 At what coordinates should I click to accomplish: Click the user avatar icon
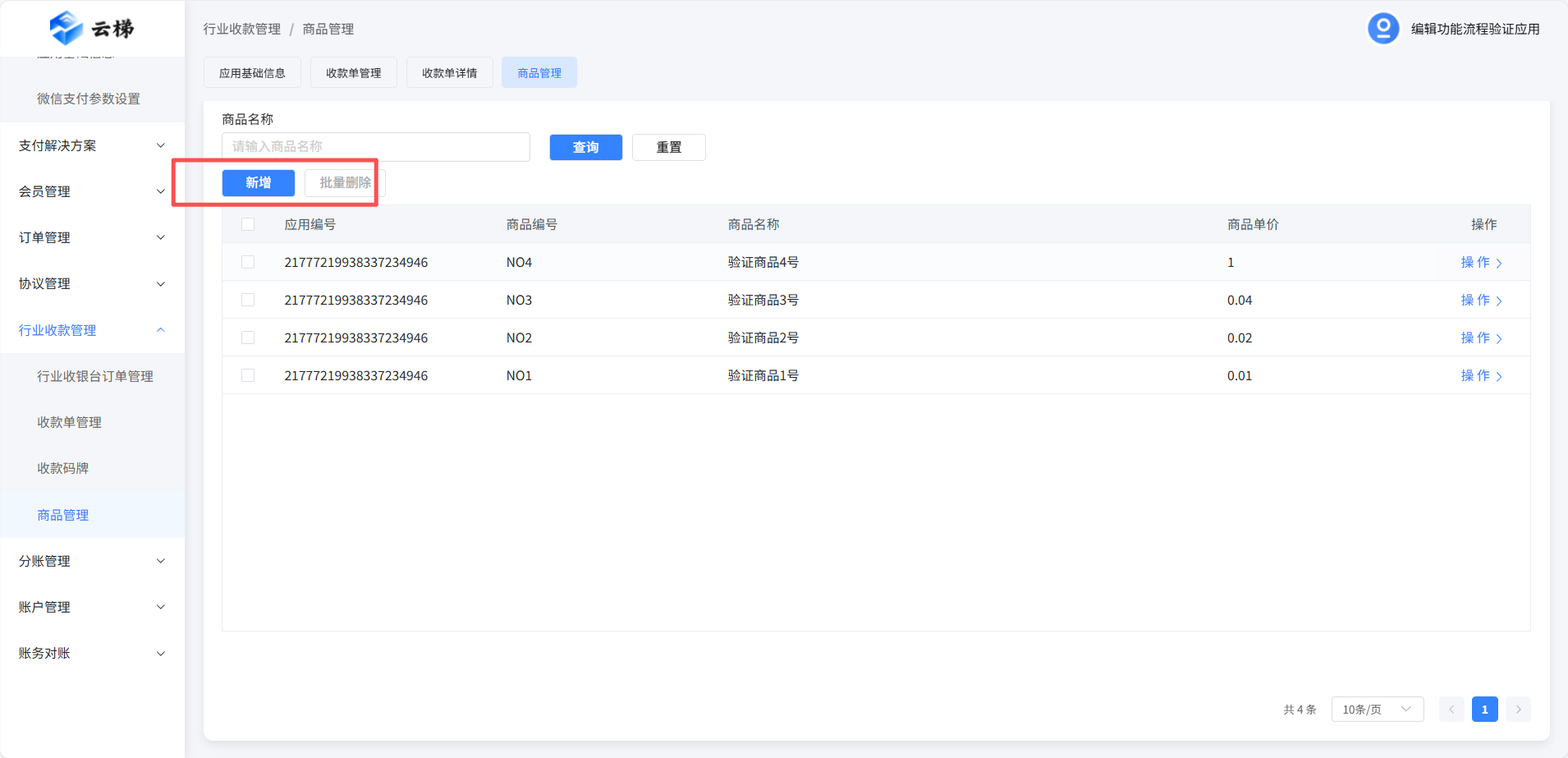pos(1382,29)
